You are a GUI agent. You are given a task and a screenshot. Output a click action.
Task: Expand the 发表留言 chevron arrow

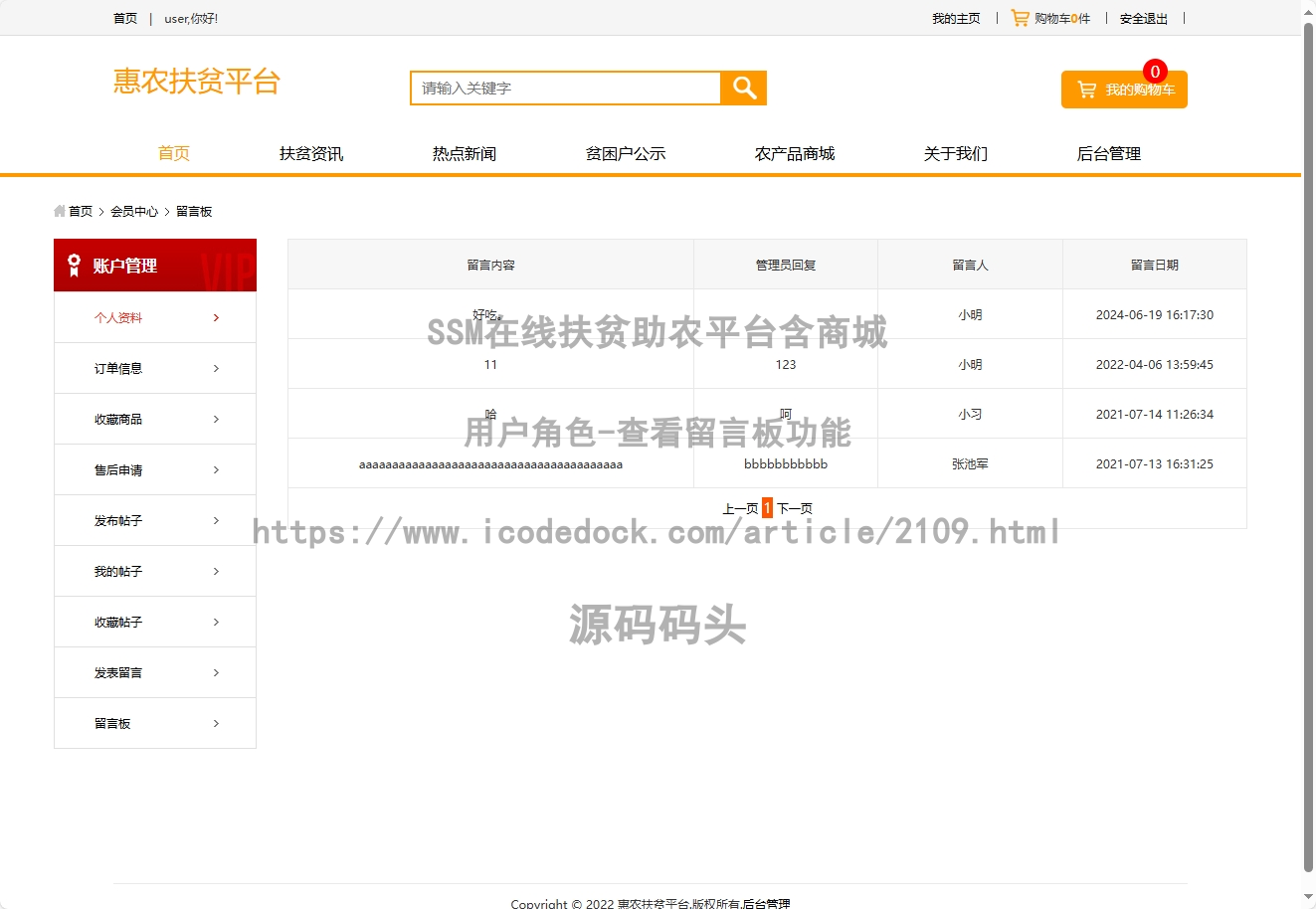coord(216,672)
